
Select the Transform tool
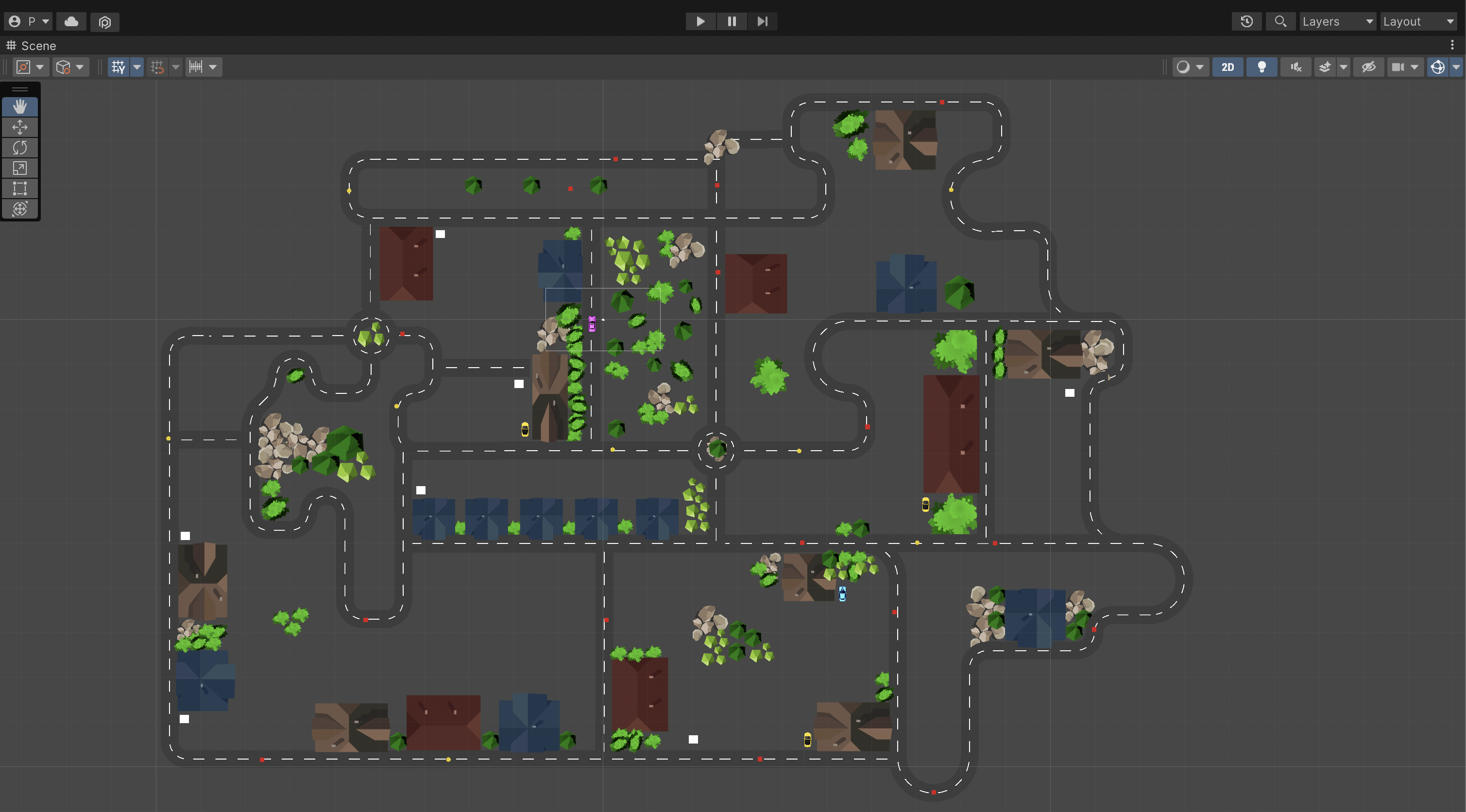(20, 208)
